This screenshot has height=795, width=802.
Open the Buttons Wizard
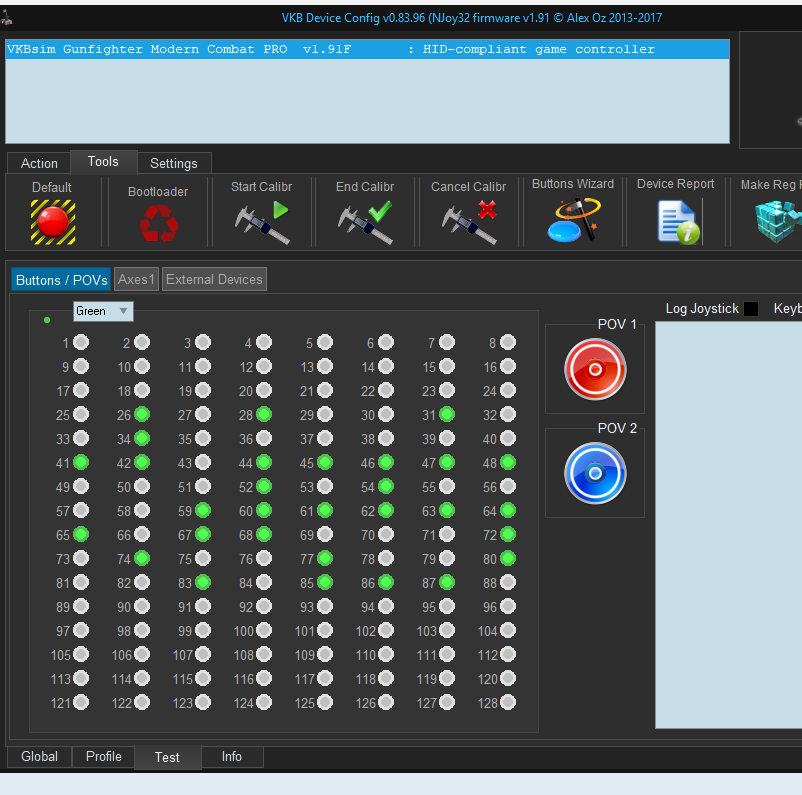tap(573, 220)
